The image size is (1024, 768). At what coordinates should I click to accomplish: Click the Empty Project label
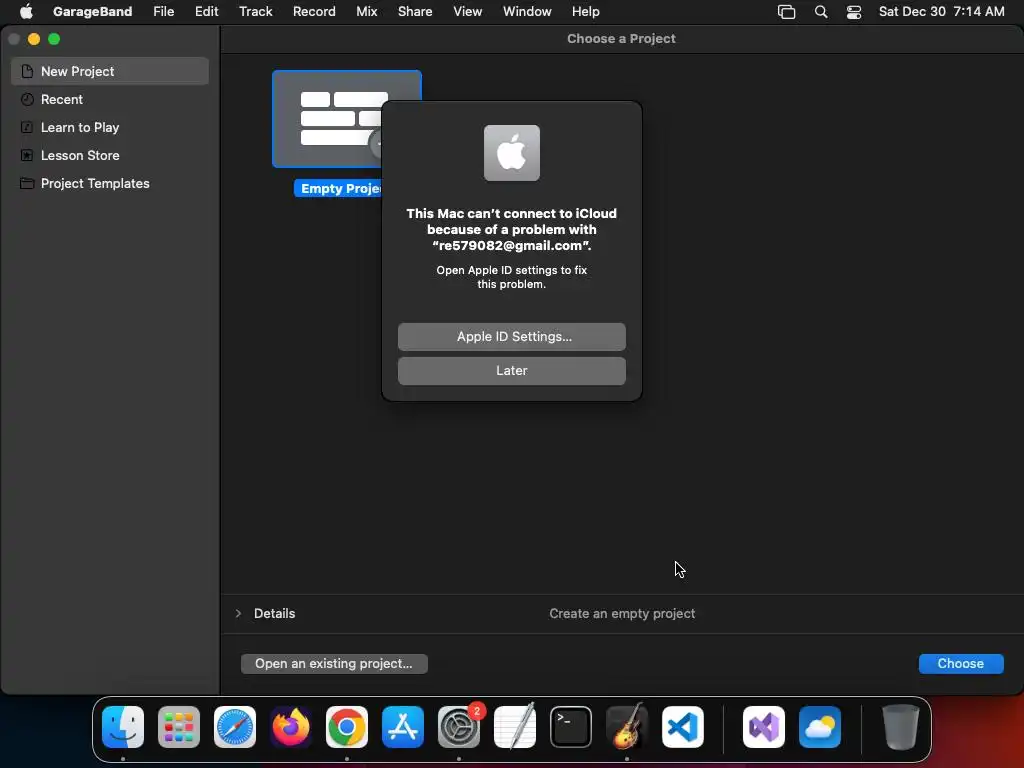(x=338, y=189)
